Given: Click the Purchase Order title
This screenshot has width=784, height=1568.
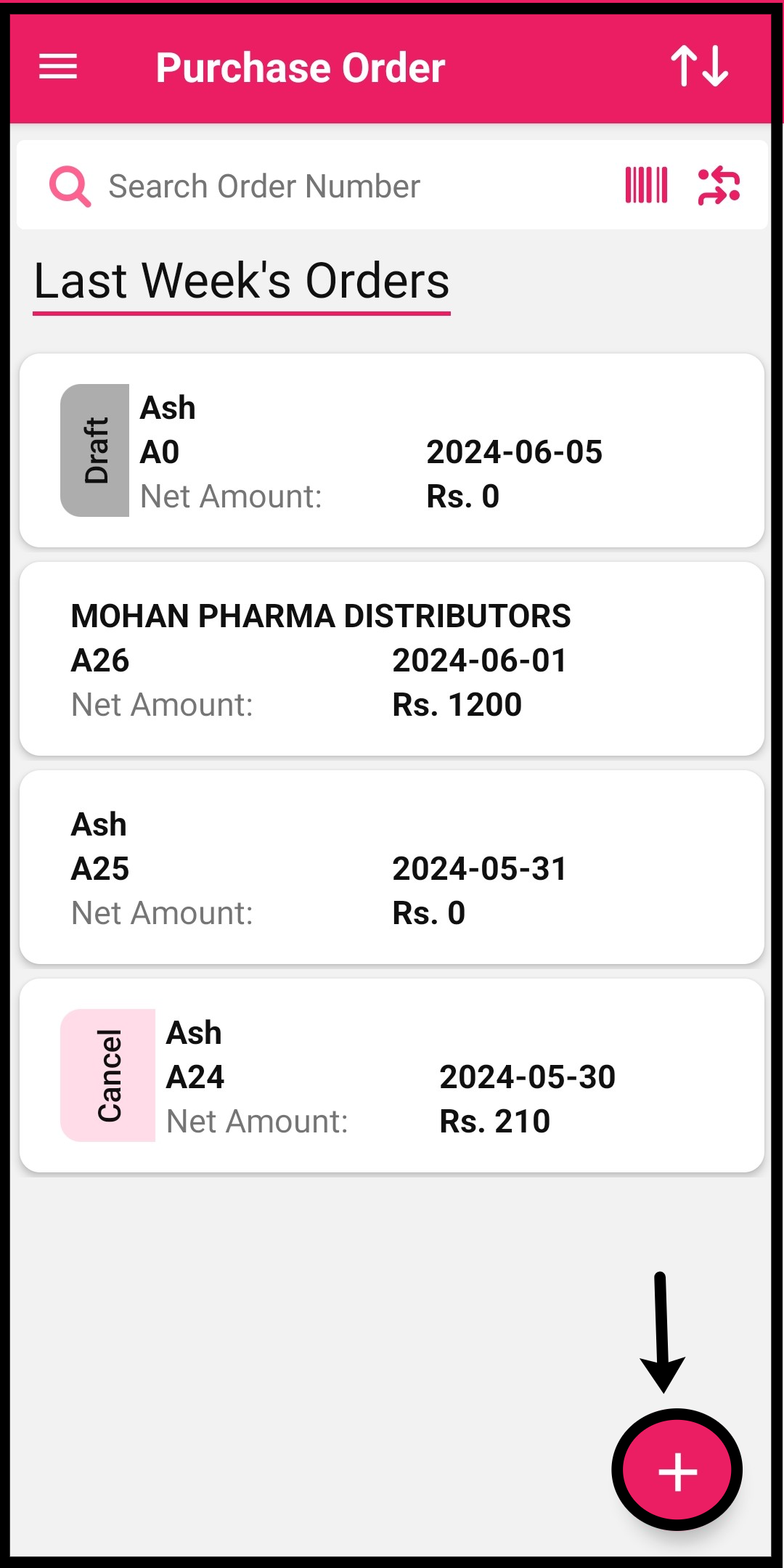Looking at the screenshot, I should (301, 68).
